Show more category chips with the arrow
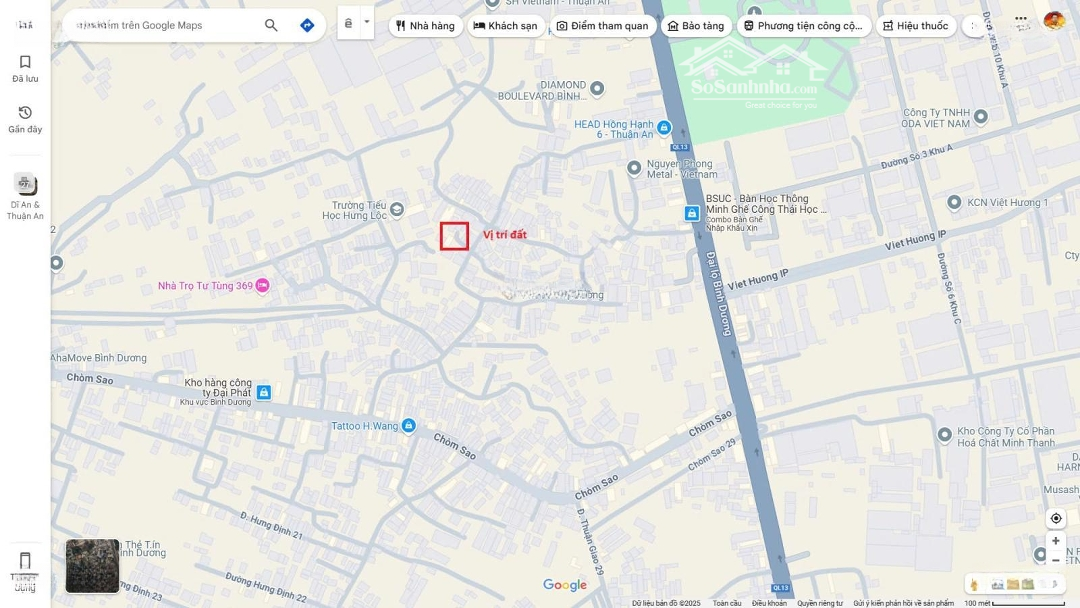1080x608 pixels. pyautogui.click(x=973, y=25)
